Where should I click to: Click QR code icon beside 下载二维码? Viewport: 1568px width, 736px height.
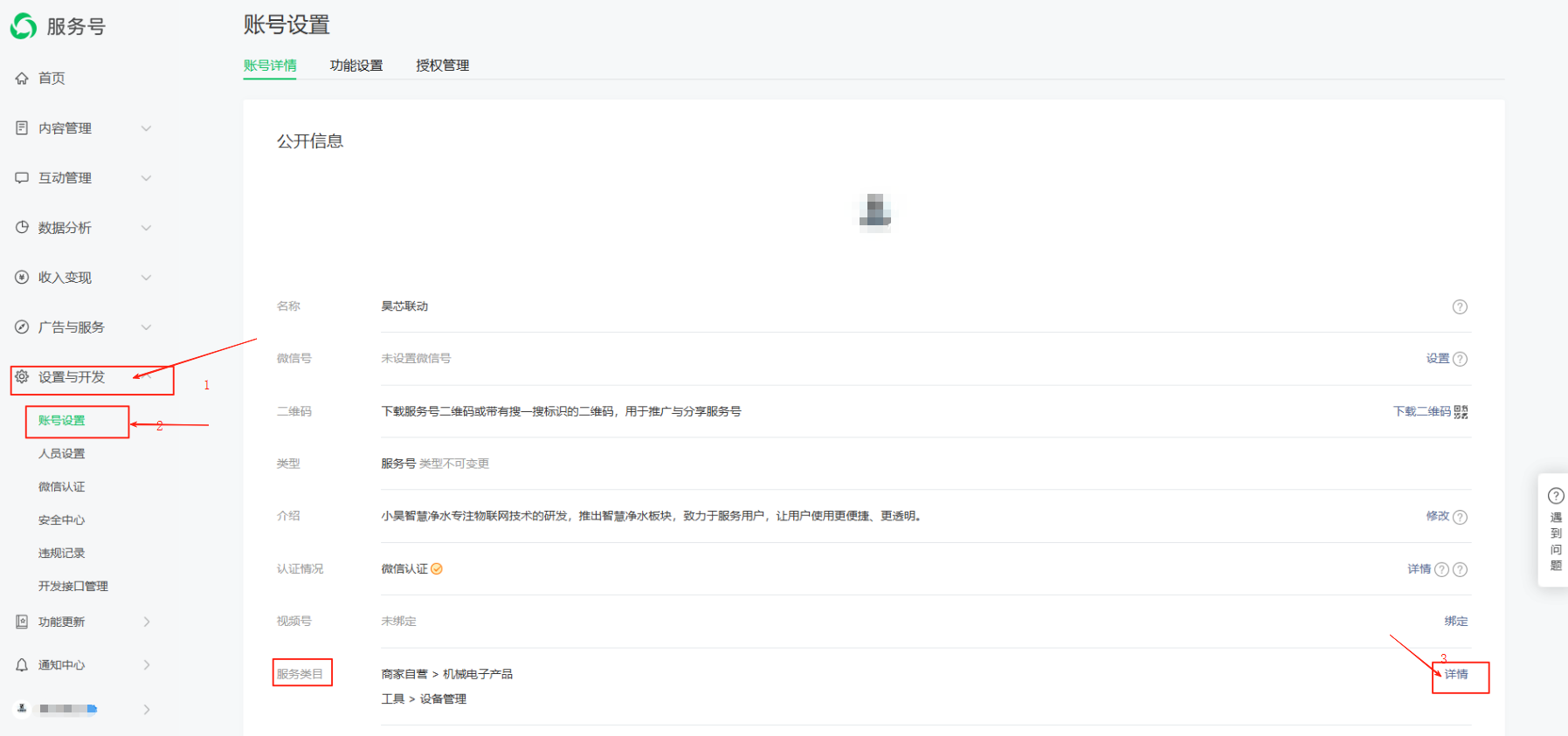(1461, 412)
